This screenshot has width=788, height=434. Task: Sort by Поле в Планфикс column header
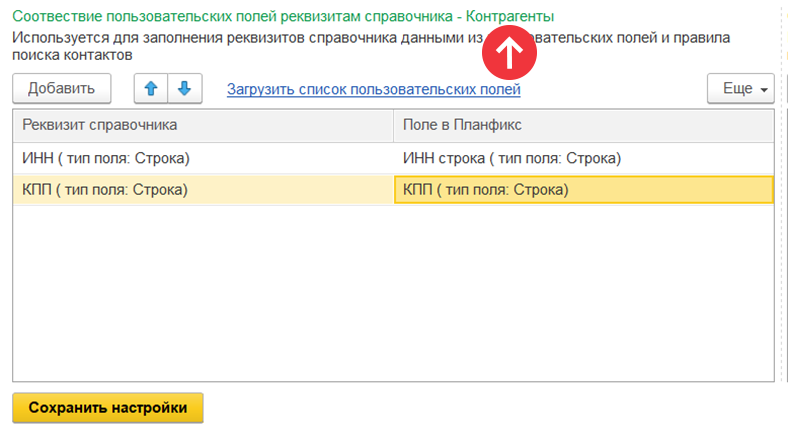pos(583,126)
